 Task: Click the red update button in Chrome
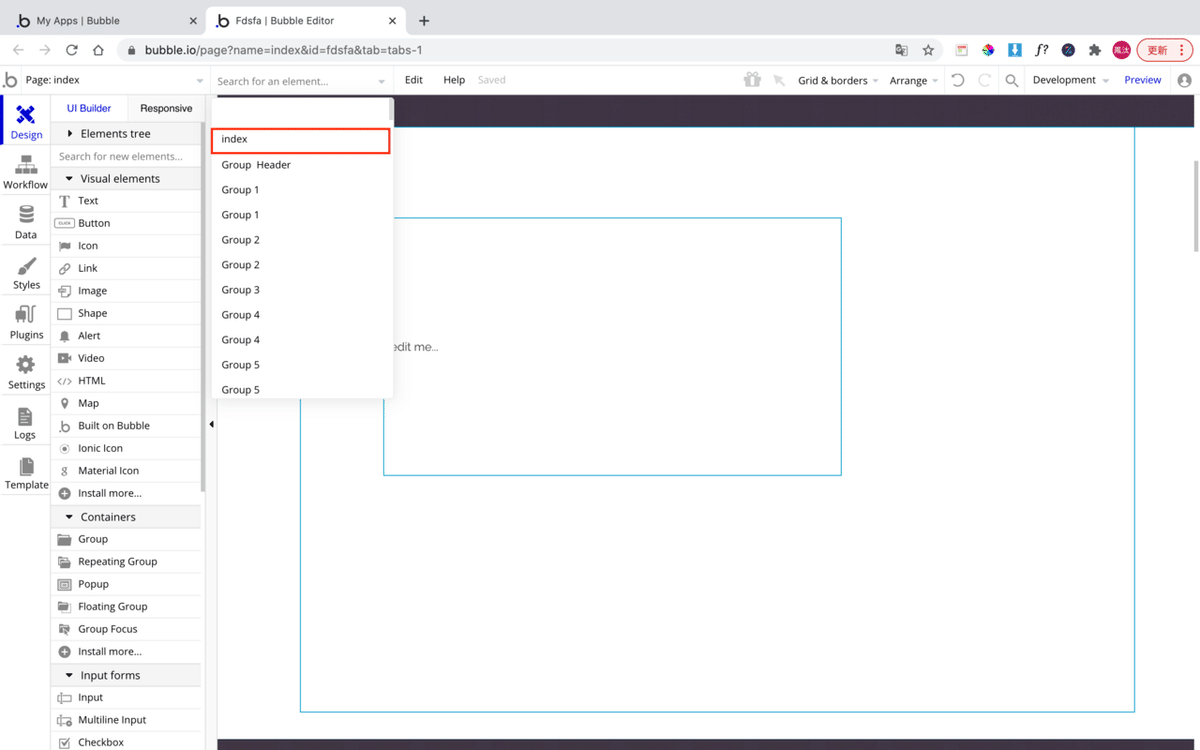coord(1164,50)
